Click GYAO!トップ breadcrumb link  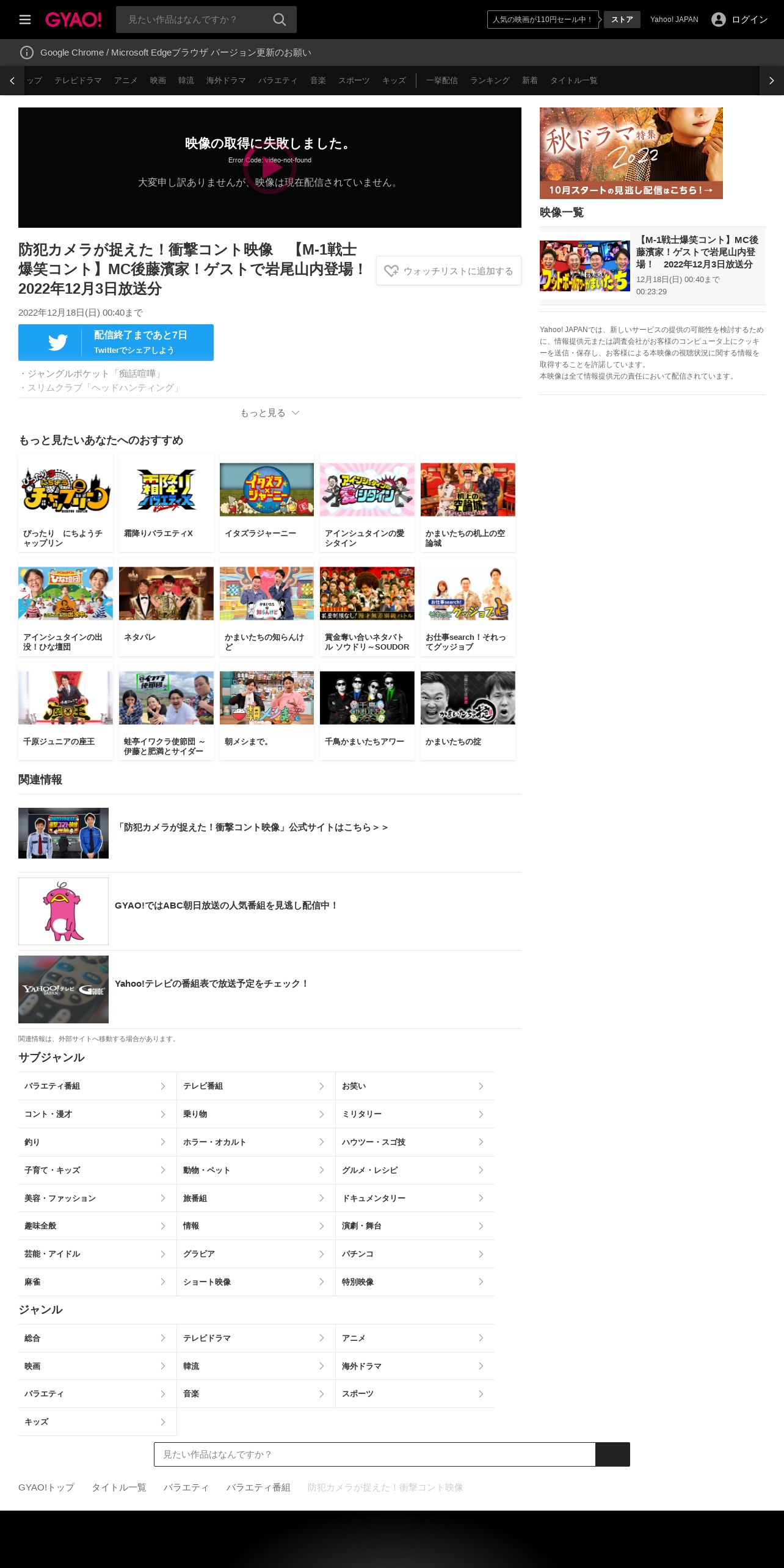point(46,1487)
